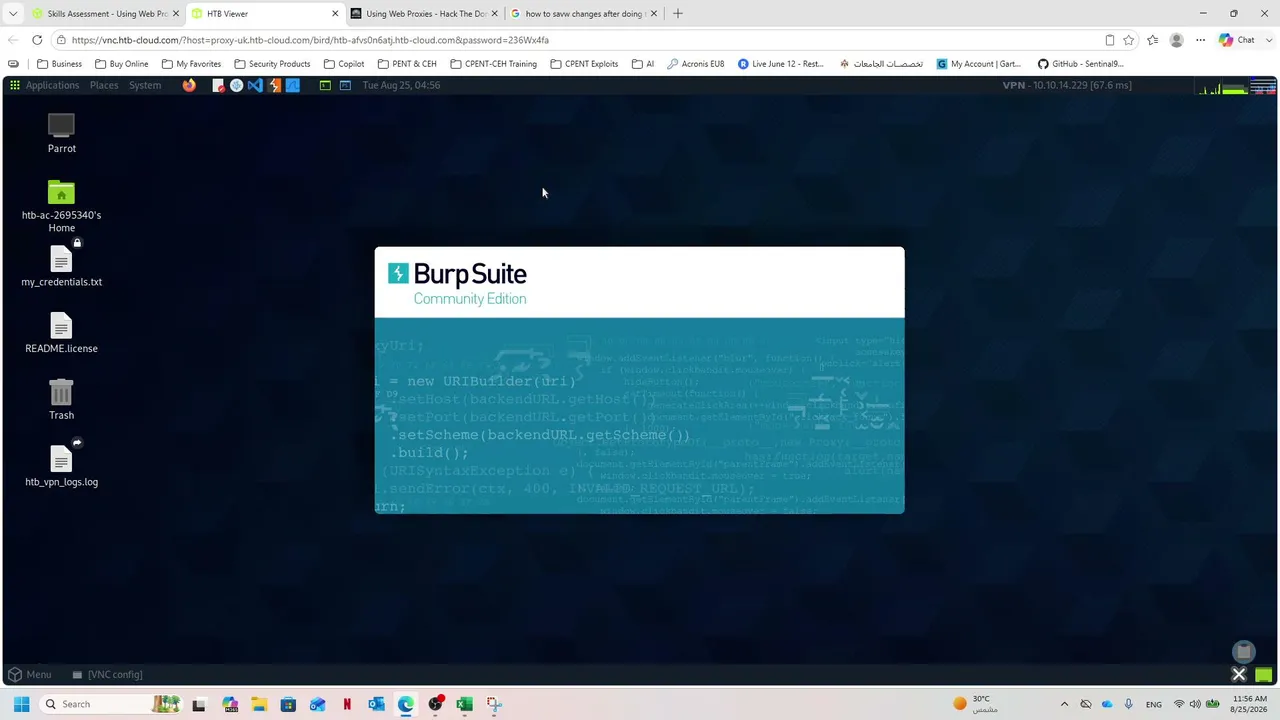Expand the Copilot Chat dropdown arrow
The image size is (1280, 720).
(1268, 40)
